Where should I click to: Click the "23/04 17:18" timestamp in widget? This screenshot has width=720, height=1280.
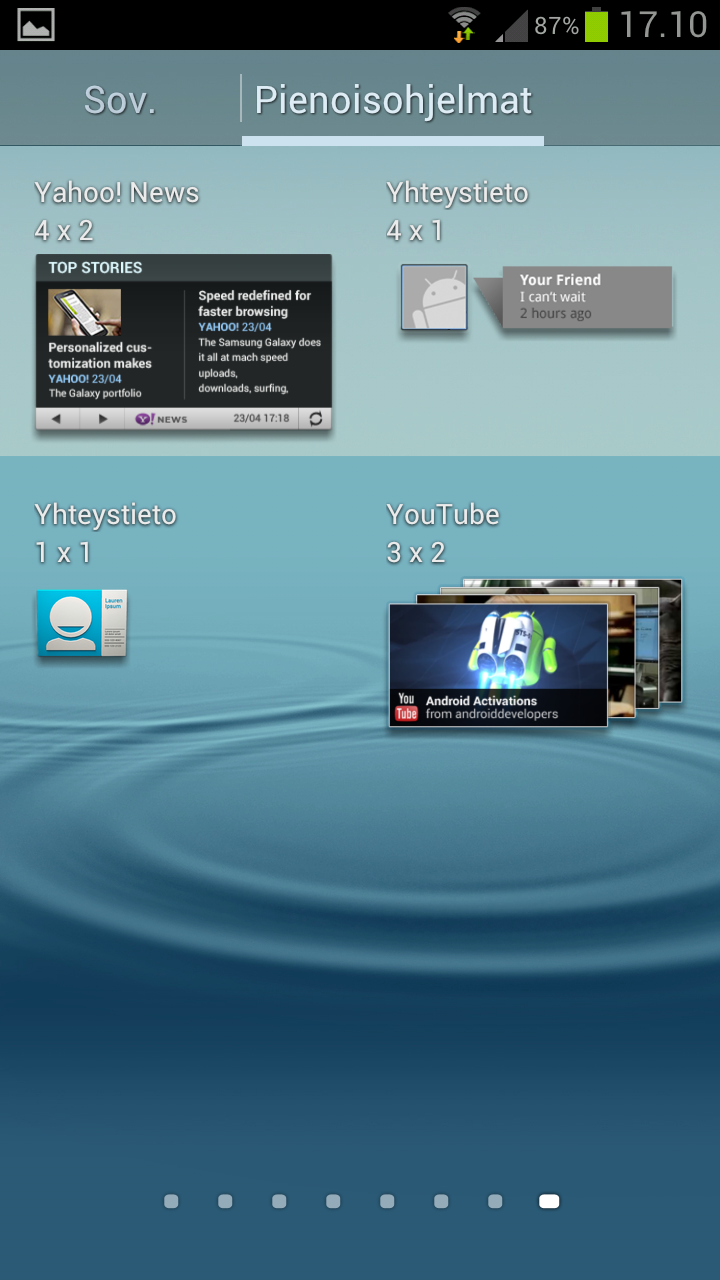[261, 419]
